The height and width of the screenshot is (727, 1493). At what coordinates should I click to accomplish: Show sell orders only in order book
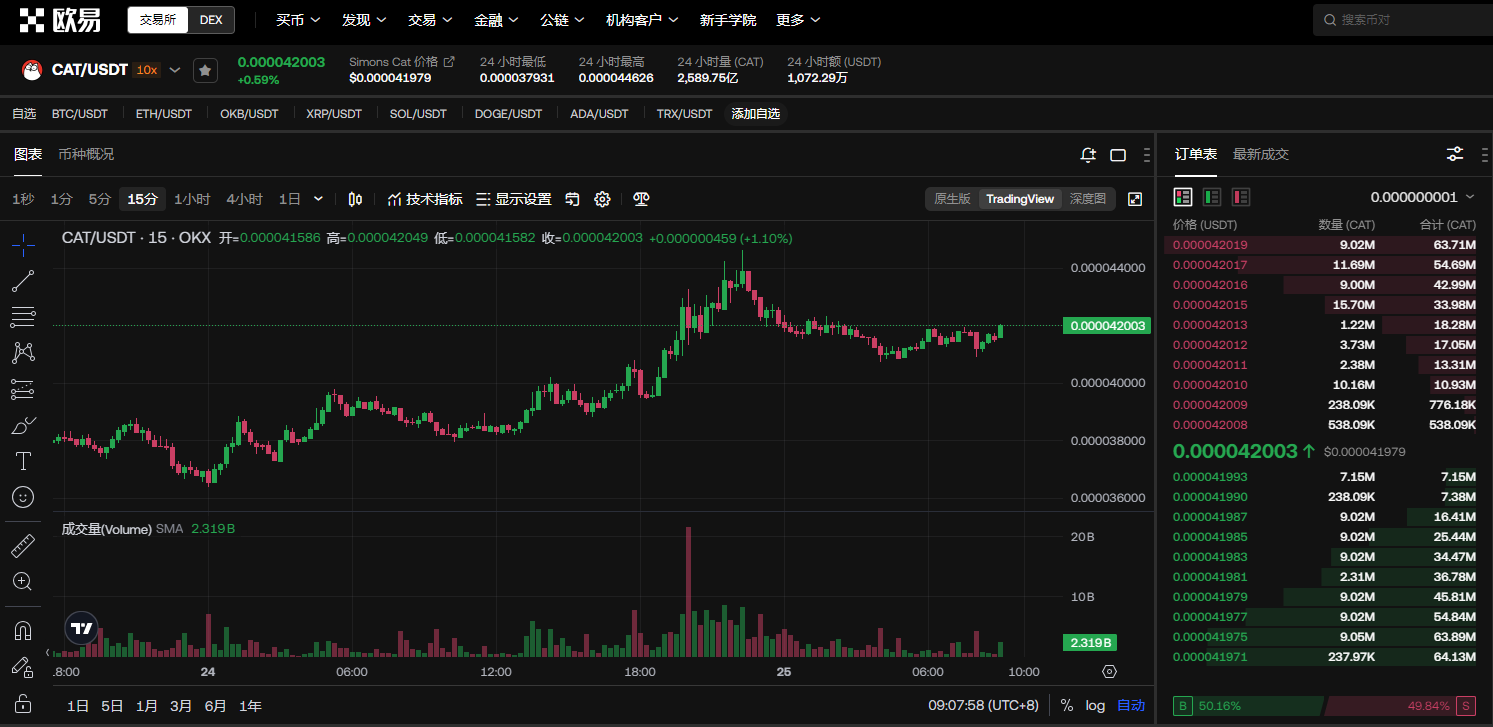click(1241, 197)
